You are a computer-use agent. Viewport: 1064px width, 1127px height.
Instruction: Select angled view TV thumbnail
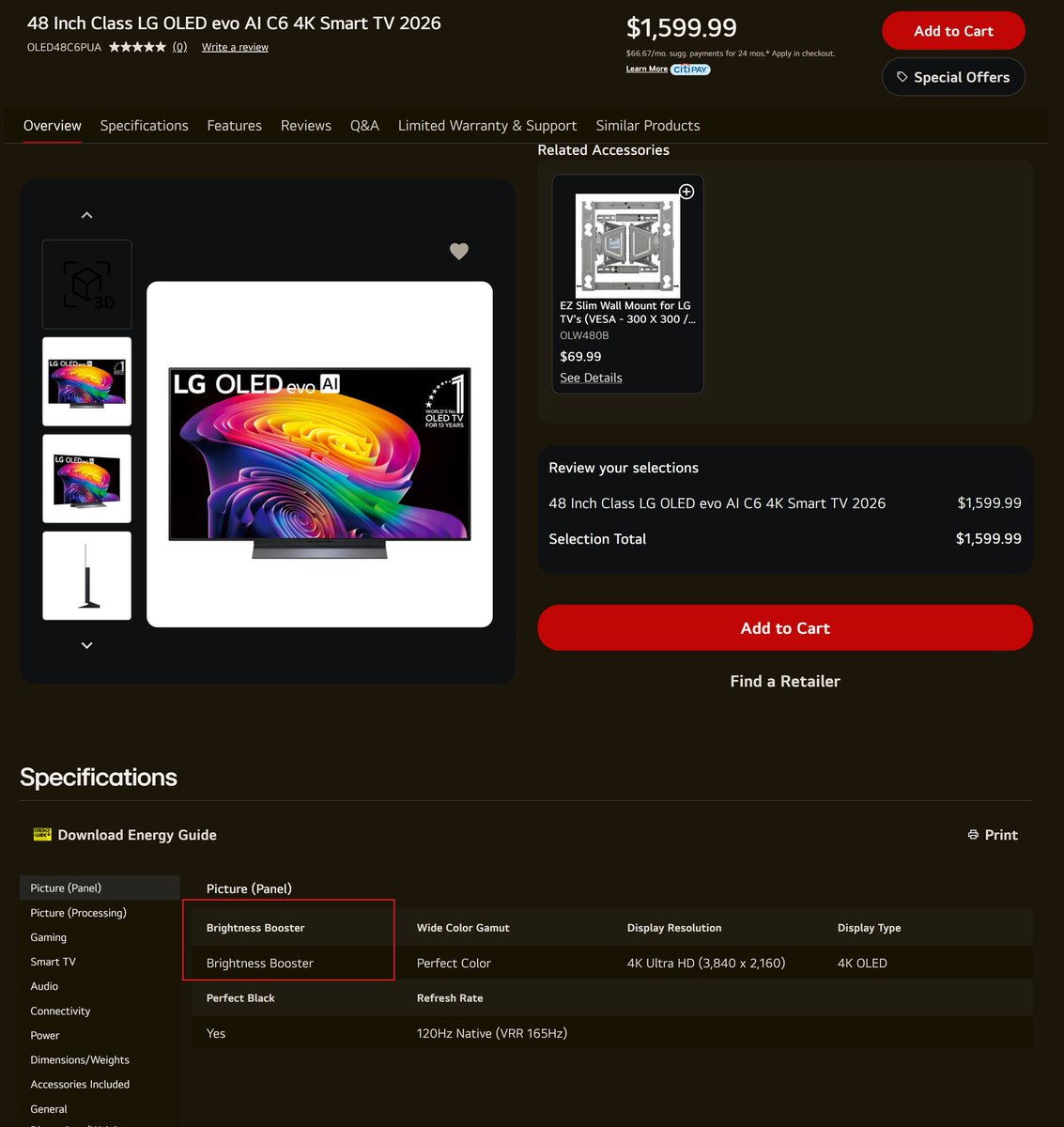[86, 478]
